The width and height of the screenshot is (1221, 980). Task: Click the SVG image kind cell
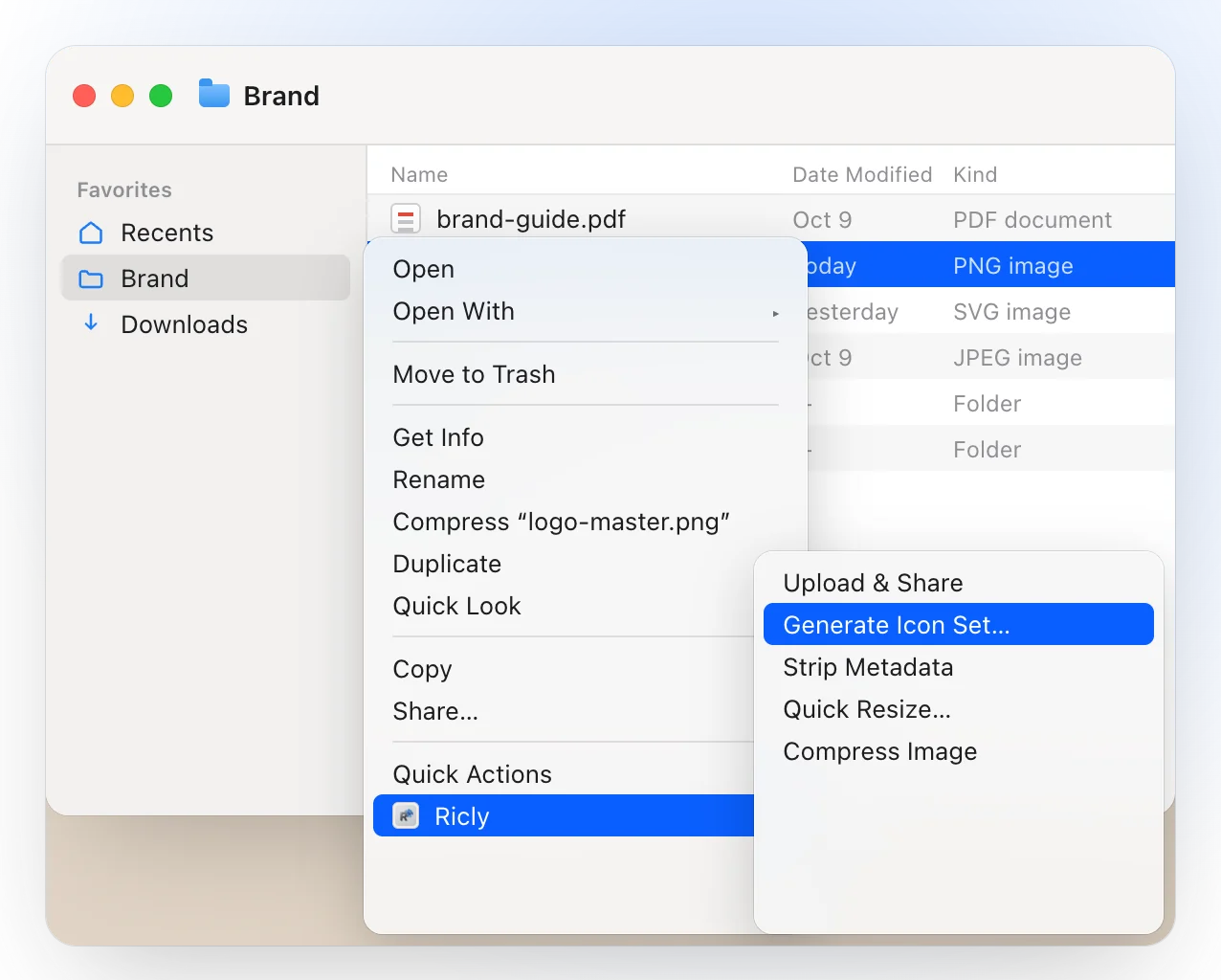tap(1011, 312)
